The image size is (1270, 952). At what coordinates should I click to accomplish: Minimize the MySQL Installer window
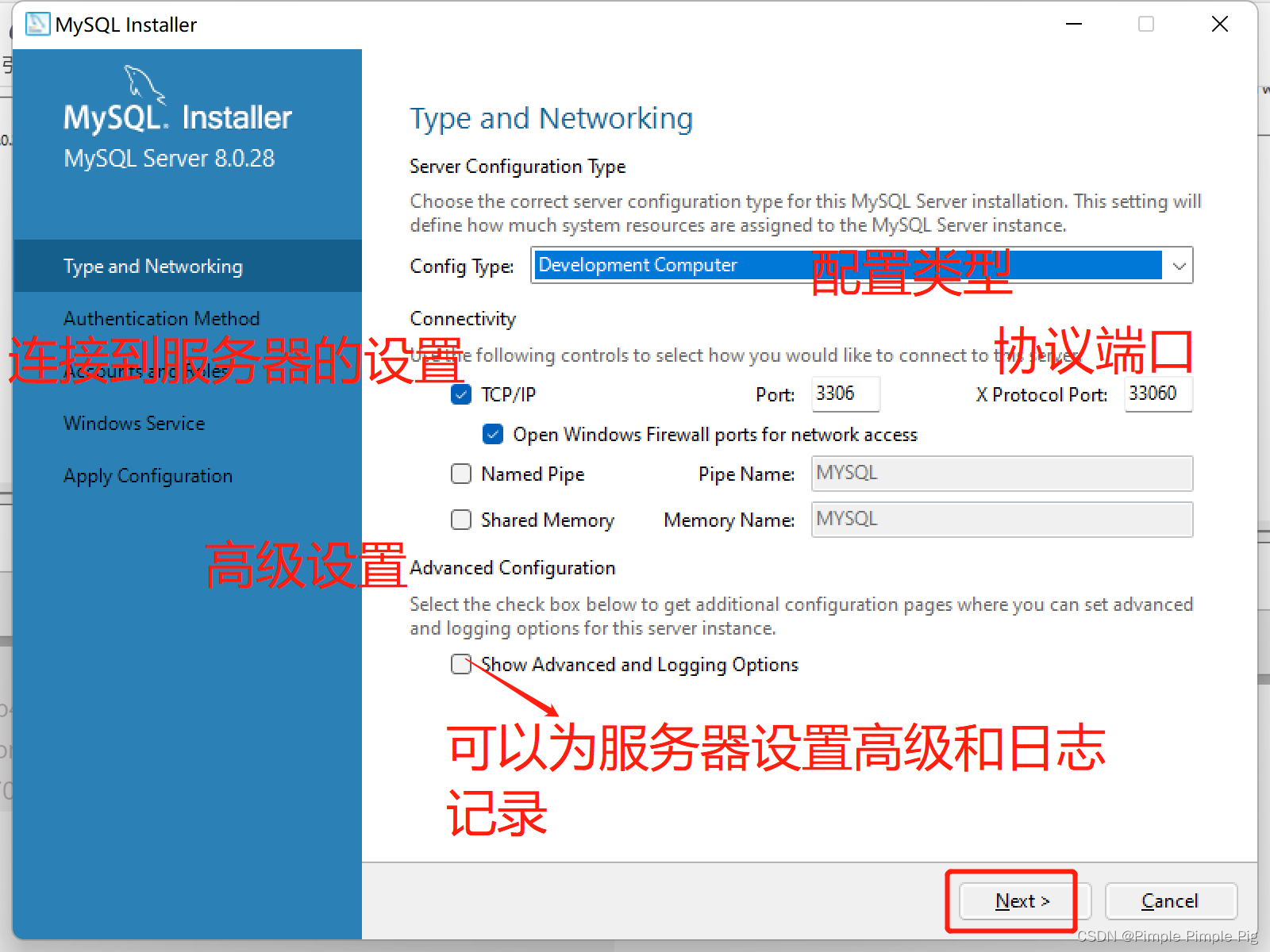[x=1074, y=25]
